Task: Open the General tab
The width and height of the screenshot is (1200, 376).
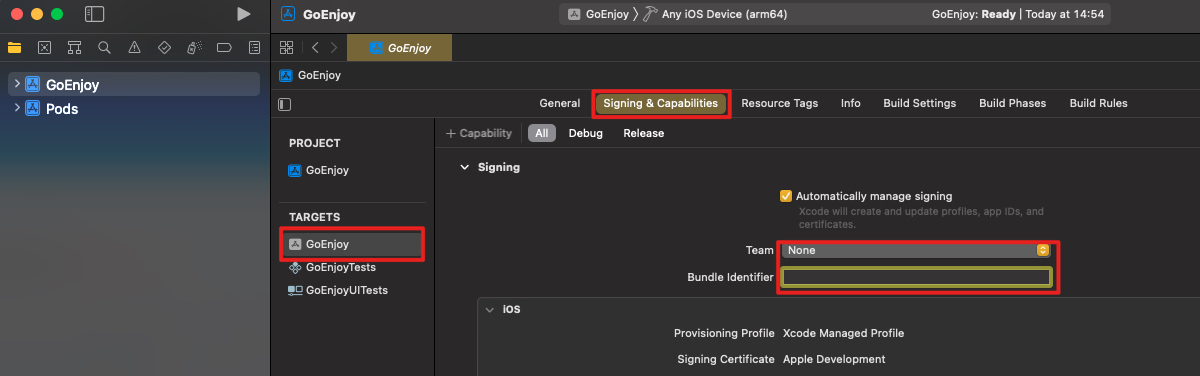Action: (x=559, y=103)
